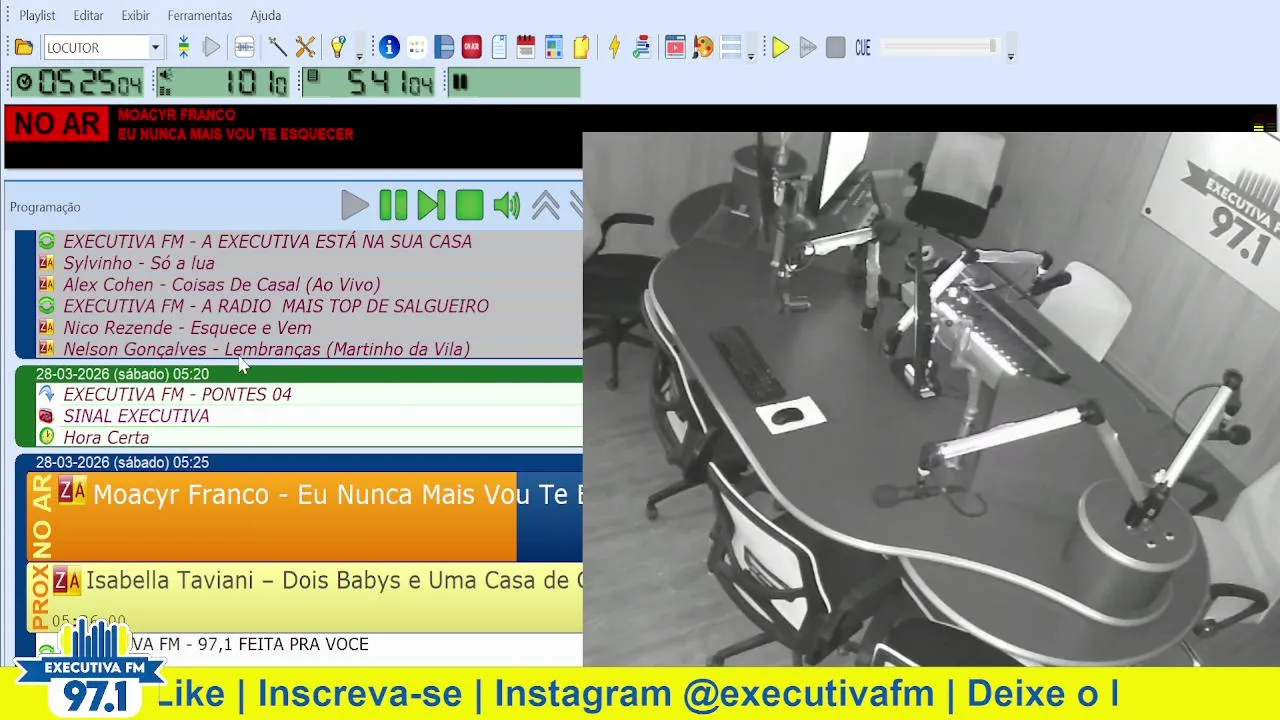This screenshot has height=720, width=1280.
Task: Open the yellow sticky notes icon
Action: point(581,47)
